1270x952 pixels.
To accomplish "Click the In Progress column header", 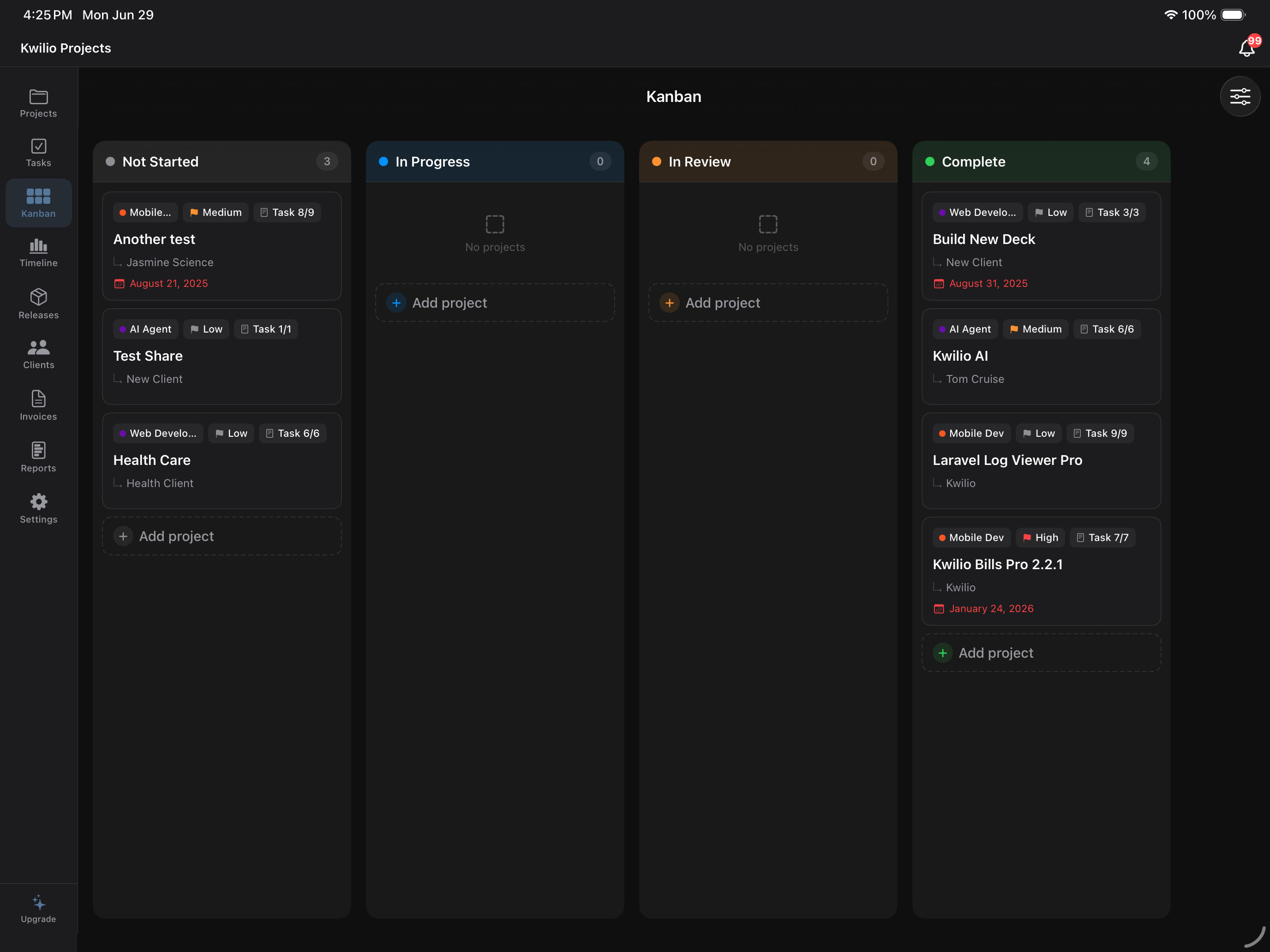I will pyautogui.click(x=495, y=162).
